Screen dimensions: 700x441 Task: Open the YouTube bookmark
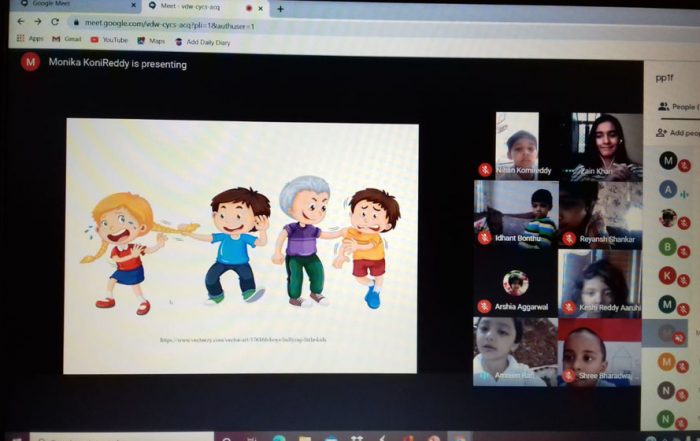(x=109, y=40)
